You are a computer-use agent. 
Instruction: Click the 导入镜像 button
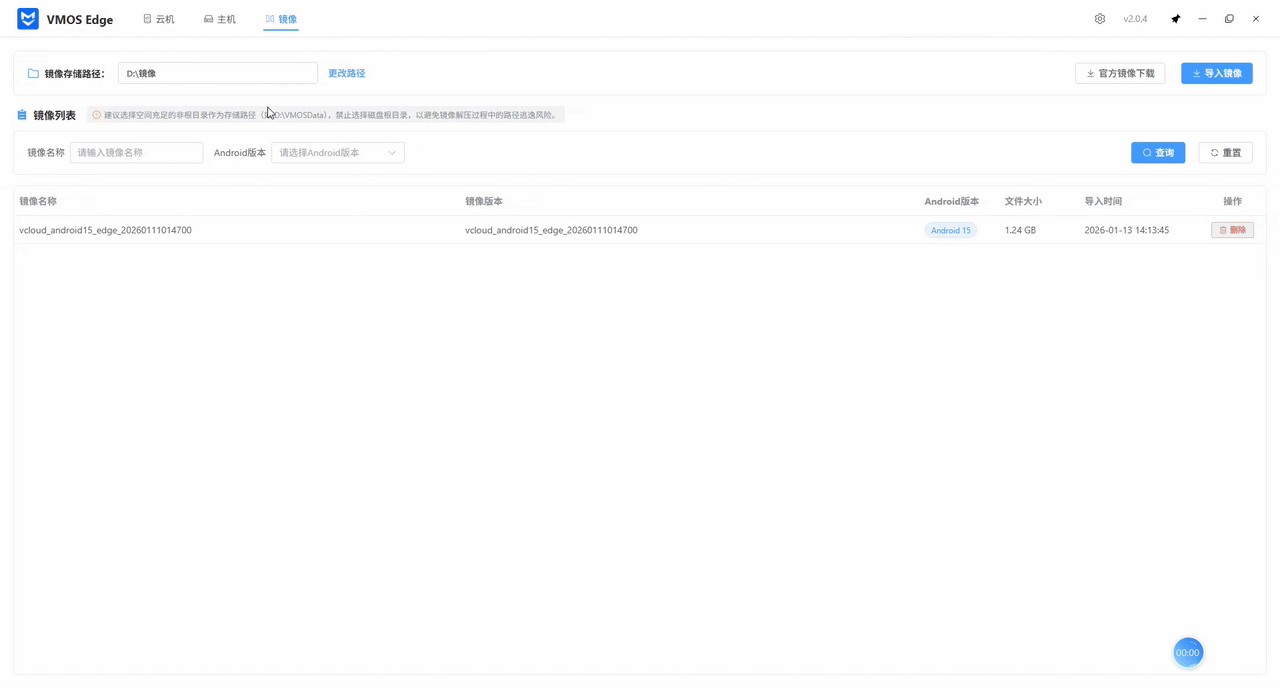click(1216, 73)
